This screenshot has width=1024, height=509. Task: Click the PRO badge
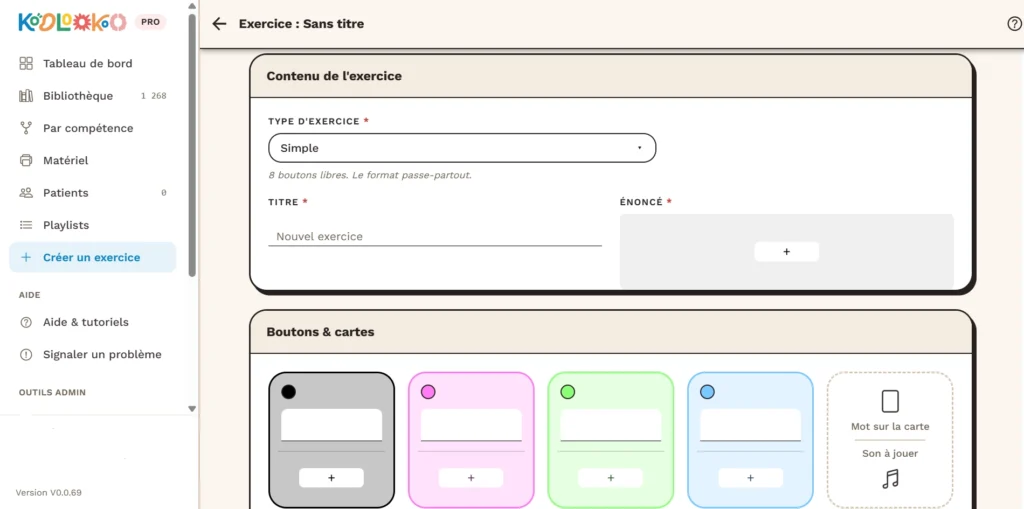click(x=150, y=22)
